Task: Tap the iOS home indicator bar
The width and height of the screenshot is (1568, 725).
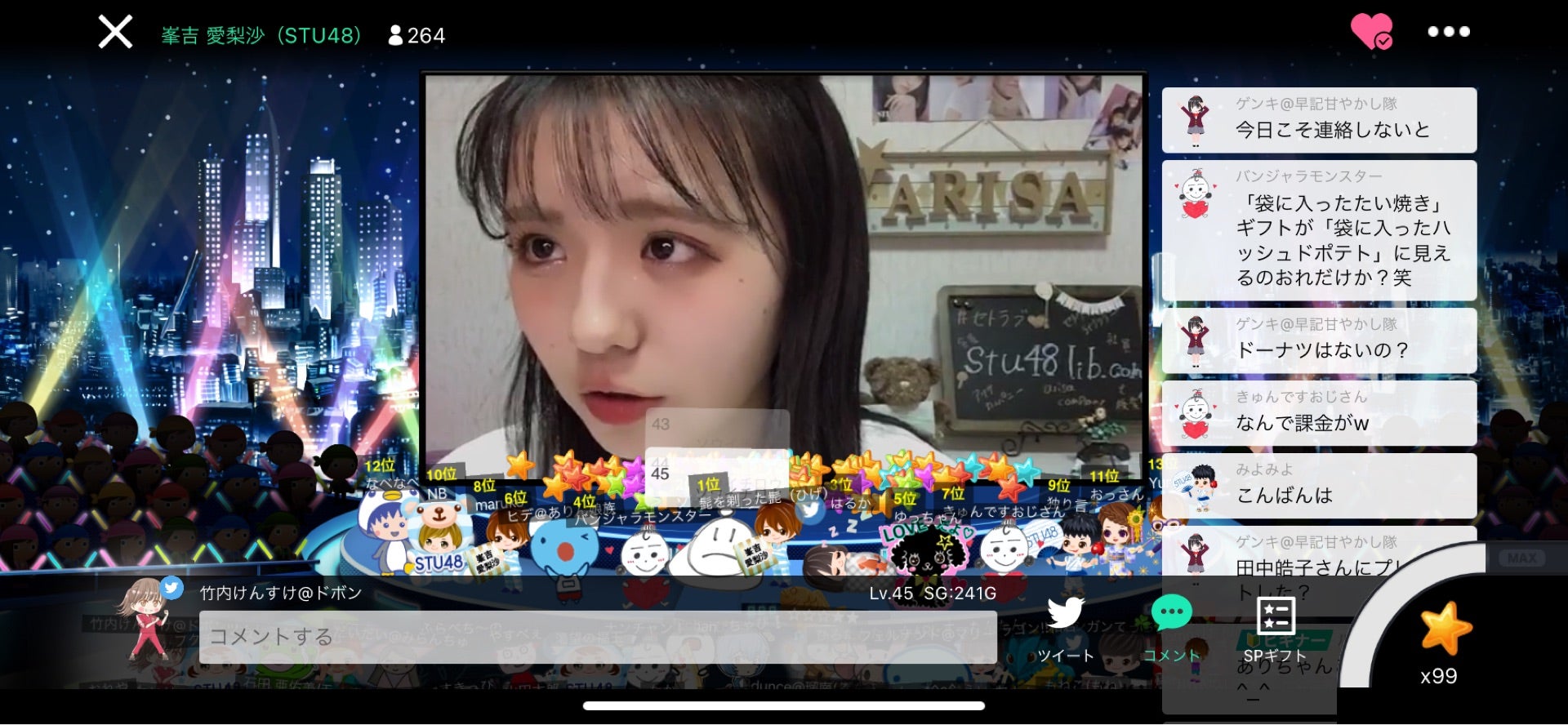Action: [x=784, y=705]
